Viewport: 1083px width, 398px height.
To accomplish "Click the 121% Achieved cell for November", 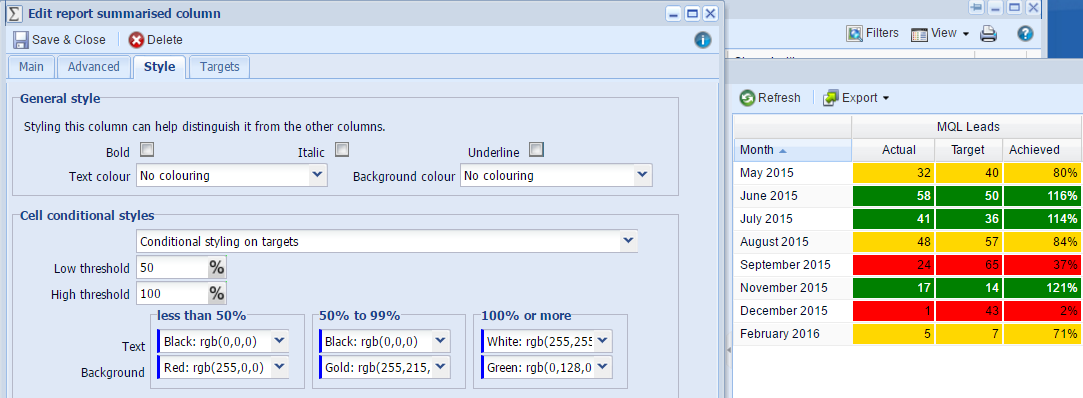I will point(1043,288).
